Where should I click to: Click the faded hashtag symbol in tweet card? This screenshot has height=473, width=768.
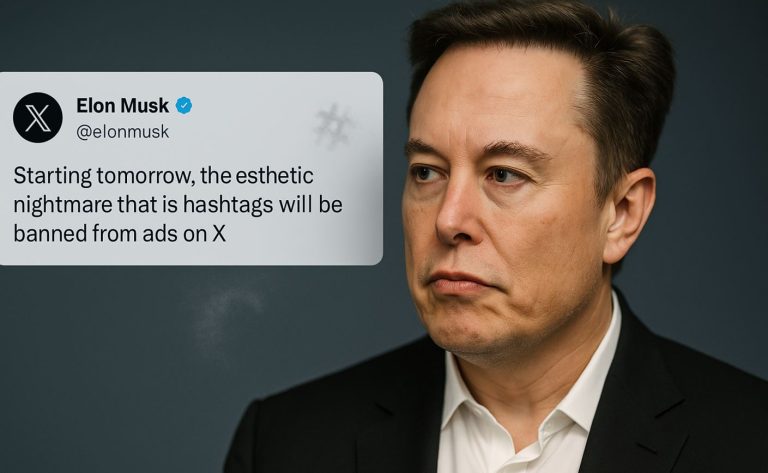333,126
